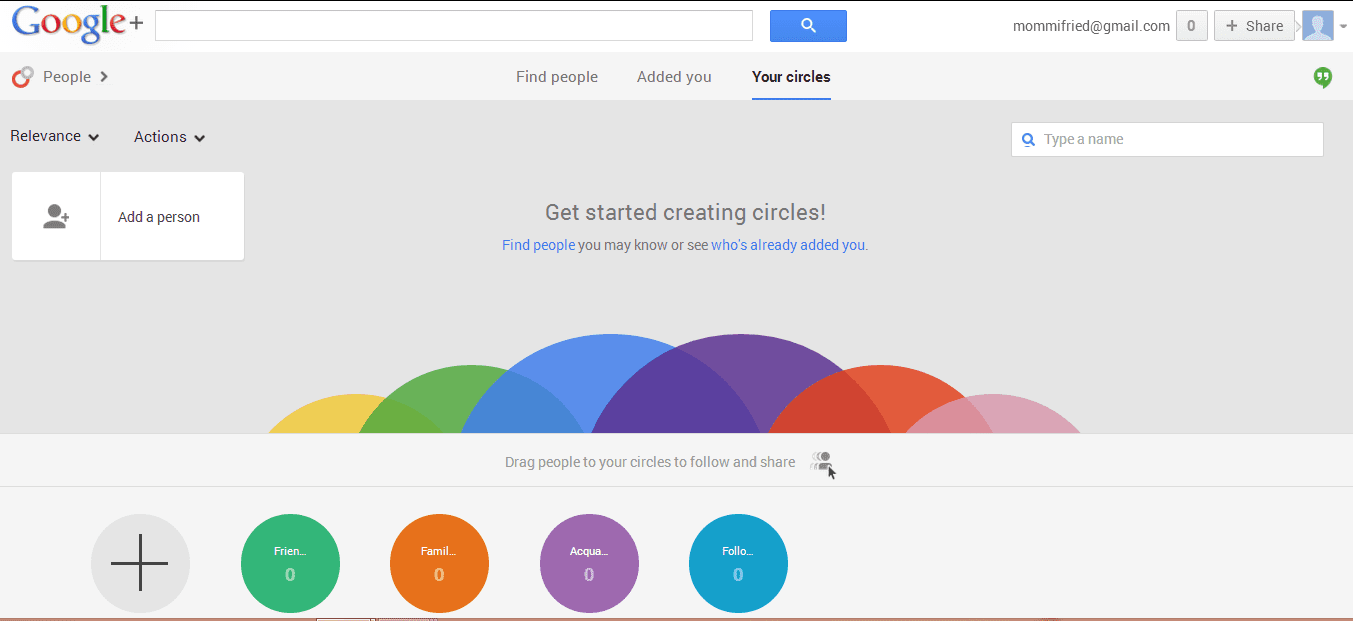Click the mommifried@gmail.com account text

coord(1091,27)
